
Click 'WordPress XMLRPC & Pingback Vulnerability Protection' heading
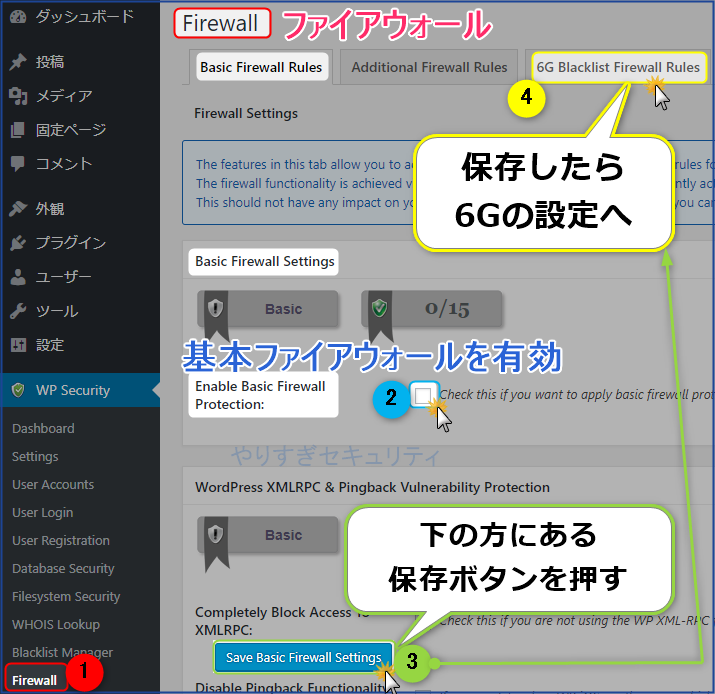click(373, 487)
